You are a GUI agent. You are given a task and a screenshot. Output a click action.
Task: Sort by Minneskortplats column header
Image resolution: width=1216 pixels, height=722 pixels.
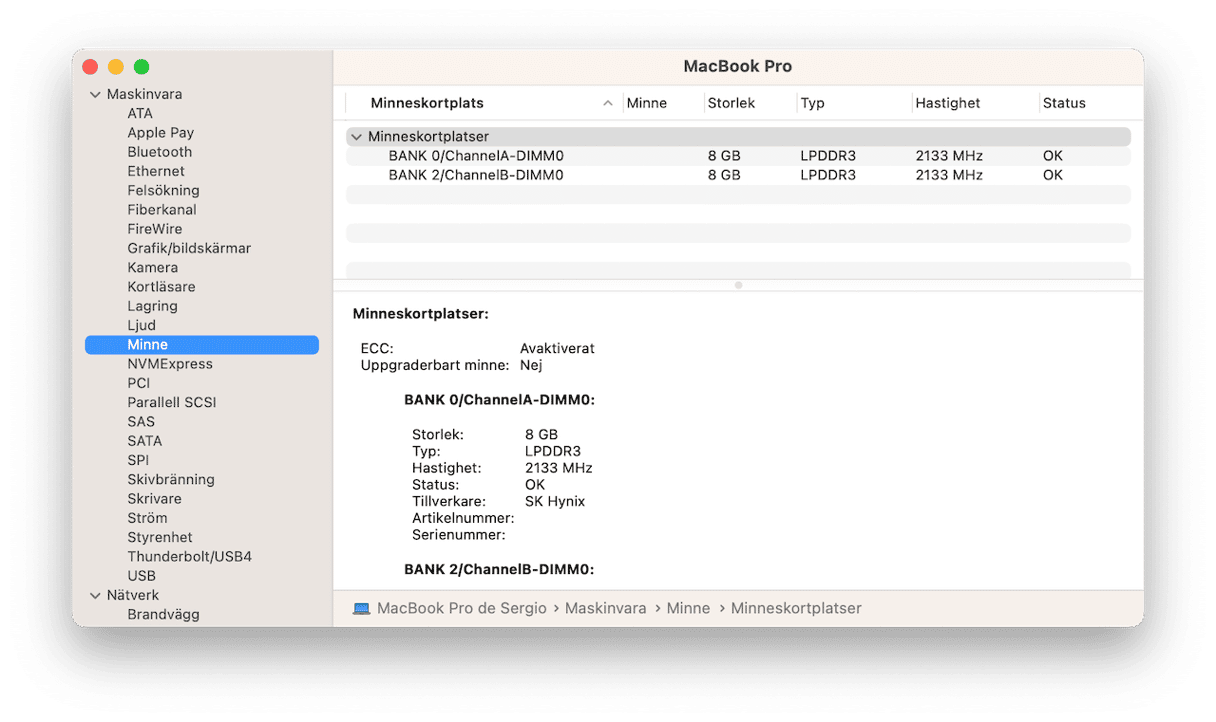(427, 103)
